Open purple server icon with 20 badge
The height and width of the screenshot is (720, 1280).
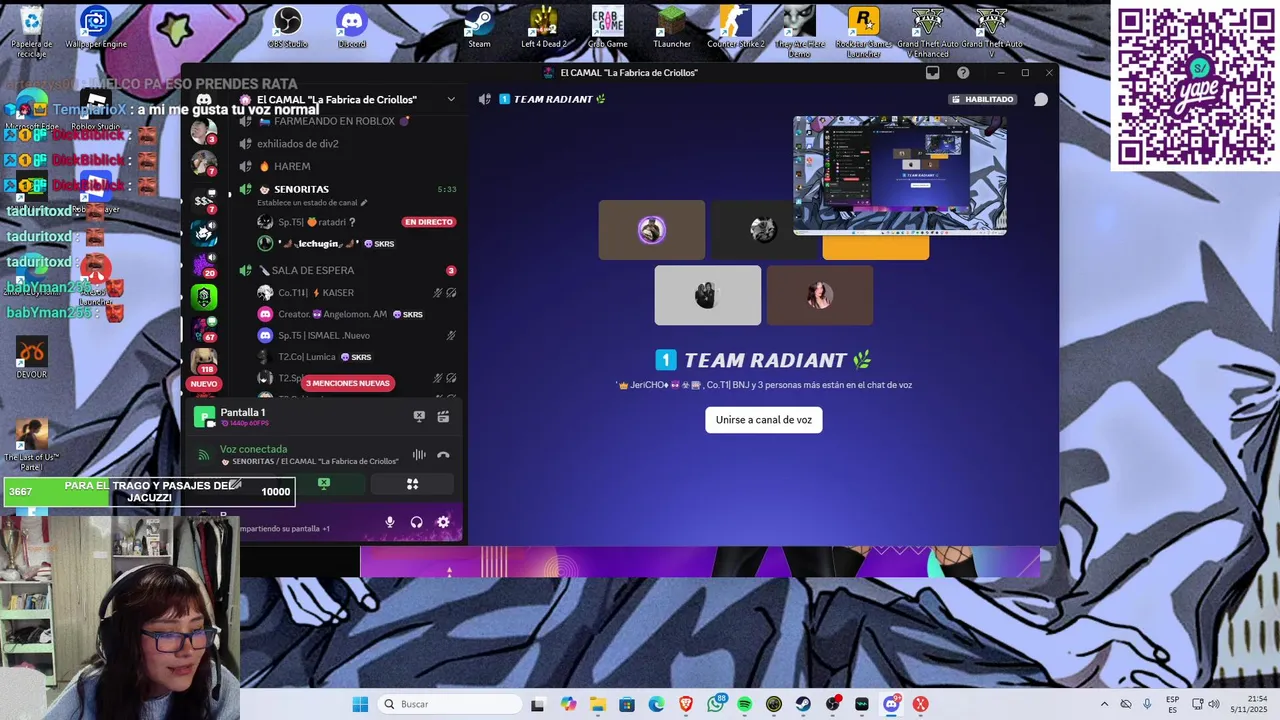204,265
